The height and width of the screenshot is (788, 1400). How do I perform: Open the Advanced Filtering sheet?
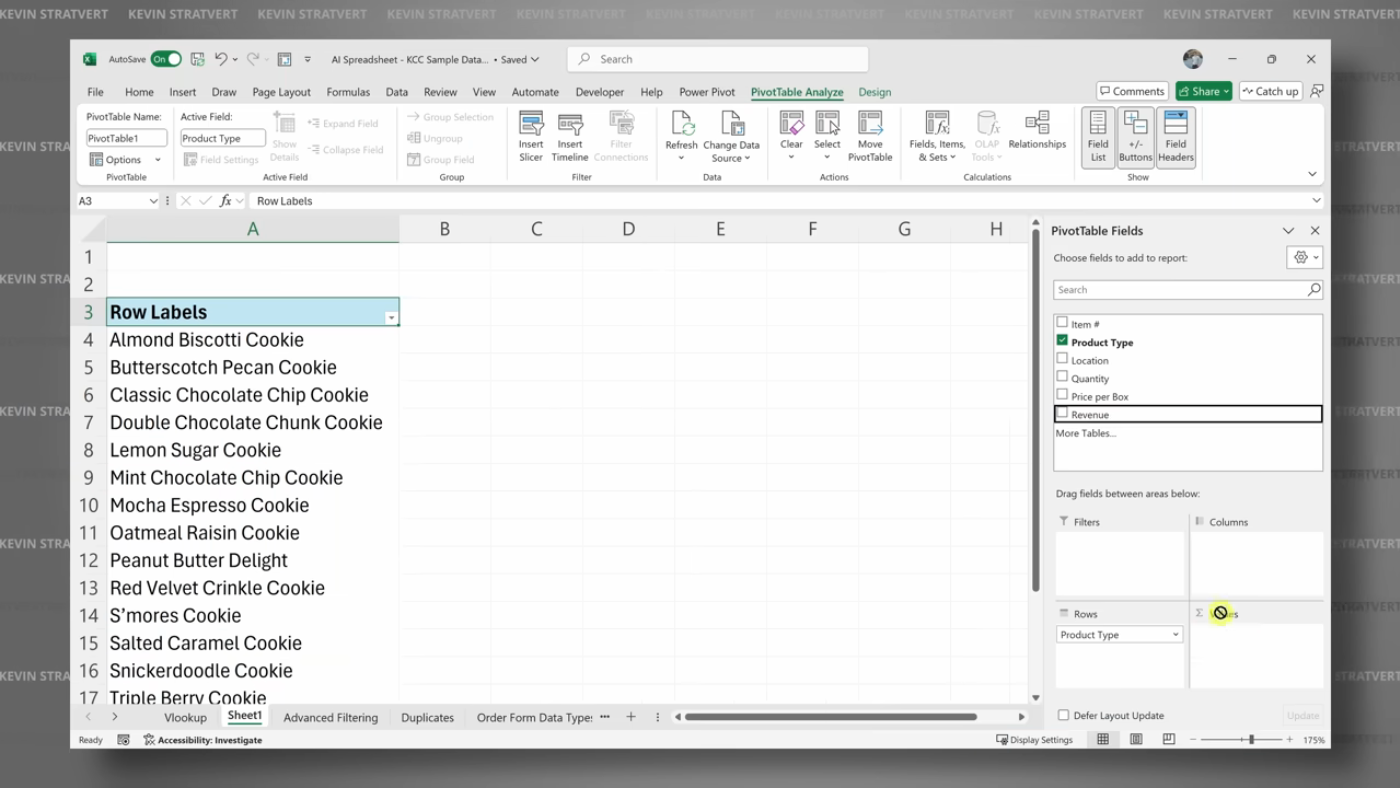pyautogui.click(x=330, y=717)
